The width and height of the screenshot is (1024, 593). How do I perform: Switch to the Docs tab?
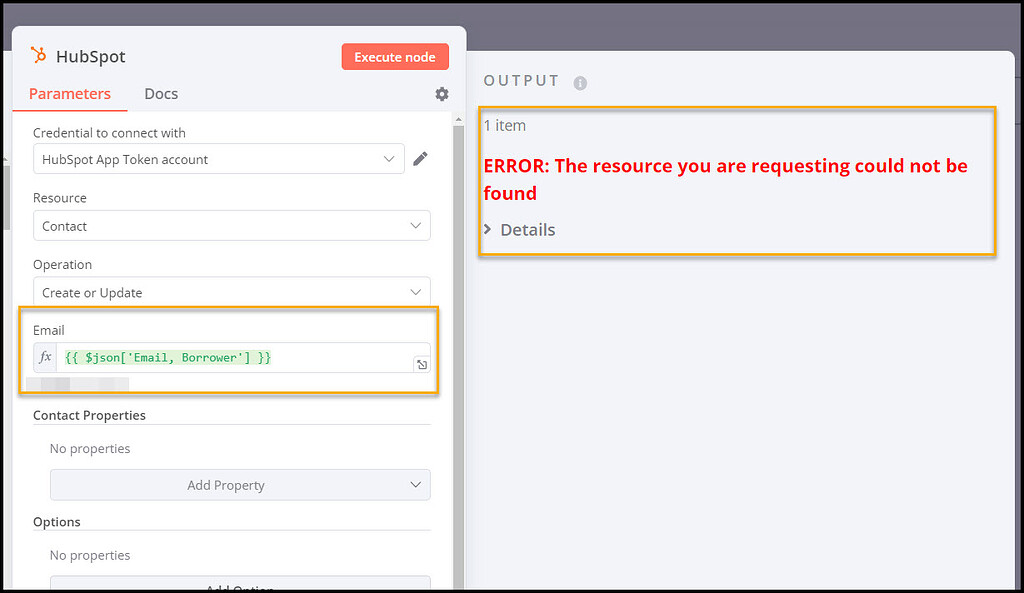pos(161,93)
